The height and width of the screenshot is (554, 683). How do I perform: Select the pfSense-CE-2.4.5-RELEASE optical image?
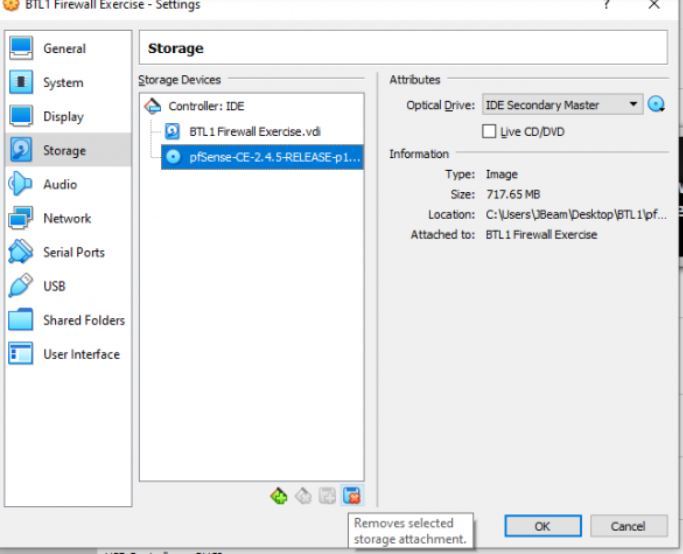pyautogui.click(x=262, y=157)
